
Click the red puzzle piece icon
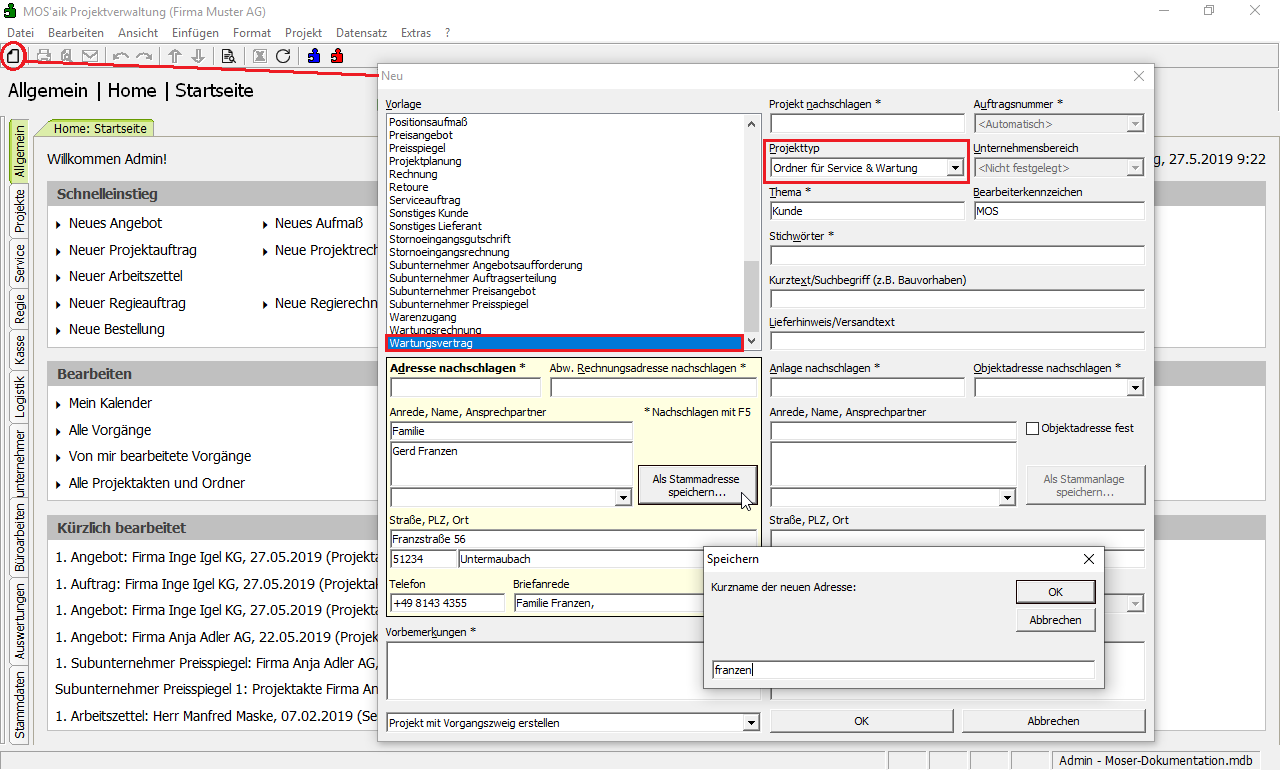tap(337, 56)
